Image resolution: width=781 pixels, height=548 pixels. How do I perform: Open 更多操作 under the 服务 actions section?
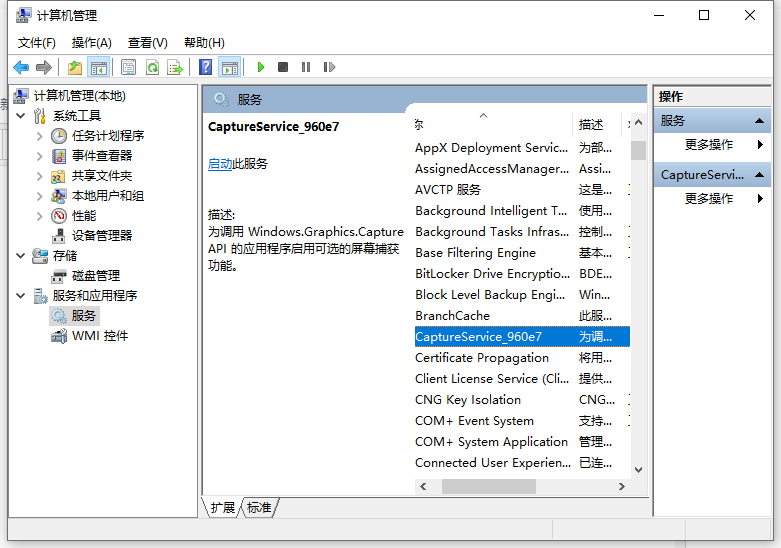(709, 145)
